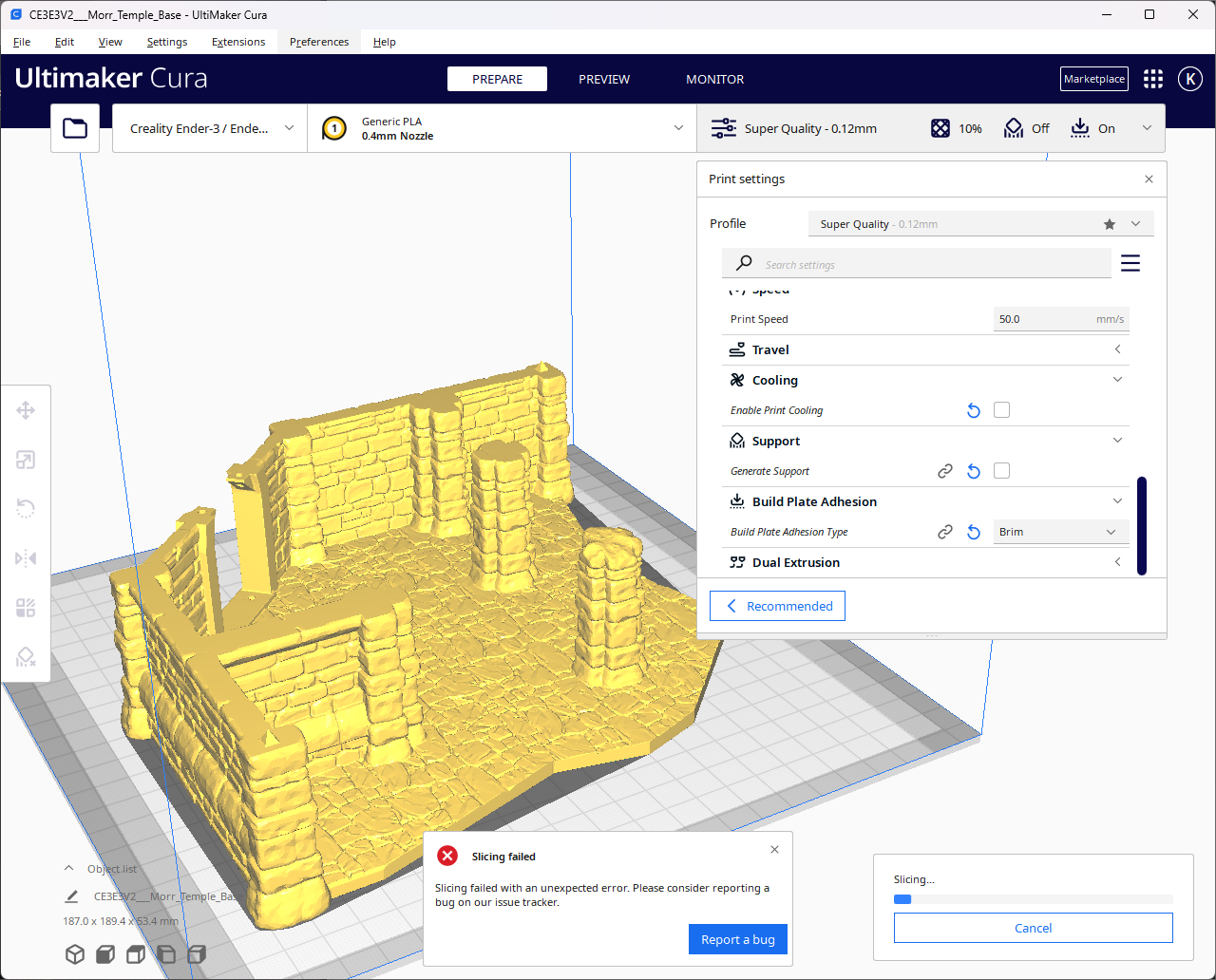Select the Move tool
This screenshot has width=1216, height=980.
pos(26,410)
